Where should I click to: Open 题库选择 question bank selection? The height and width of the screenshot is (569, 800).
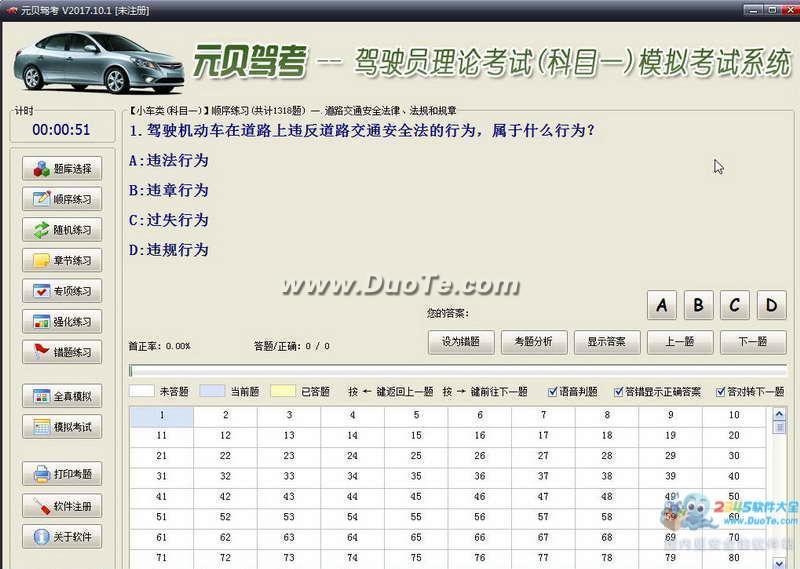62,168
